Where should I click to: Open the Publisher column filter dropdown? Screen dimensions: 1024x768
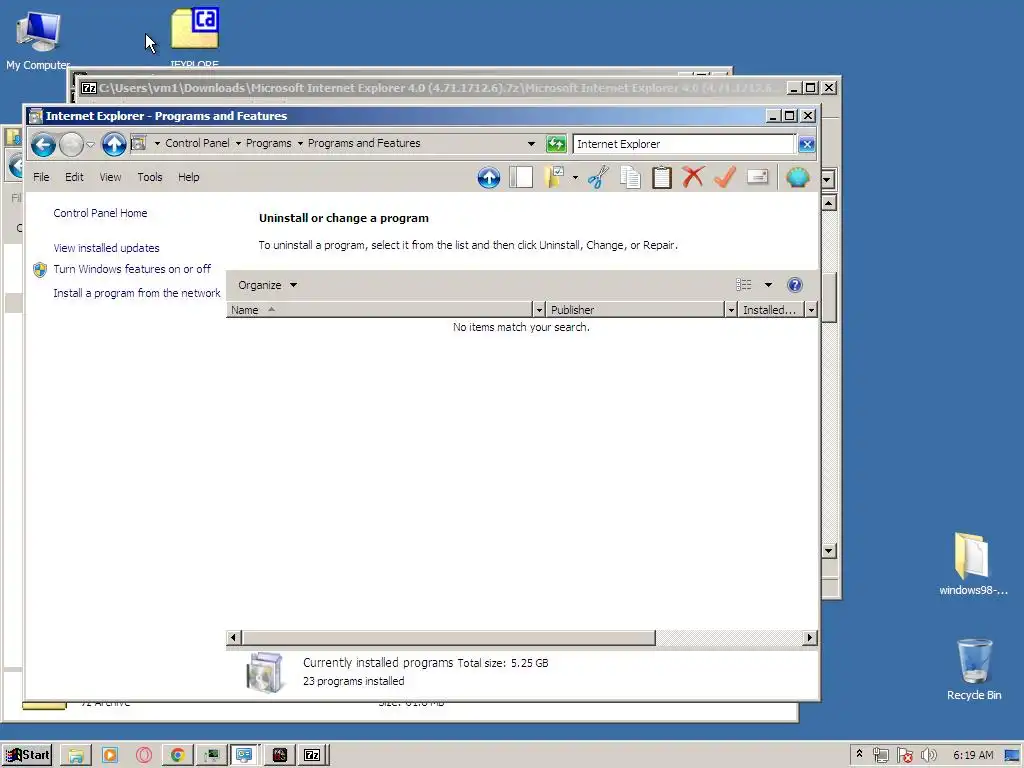coord(731,310)
